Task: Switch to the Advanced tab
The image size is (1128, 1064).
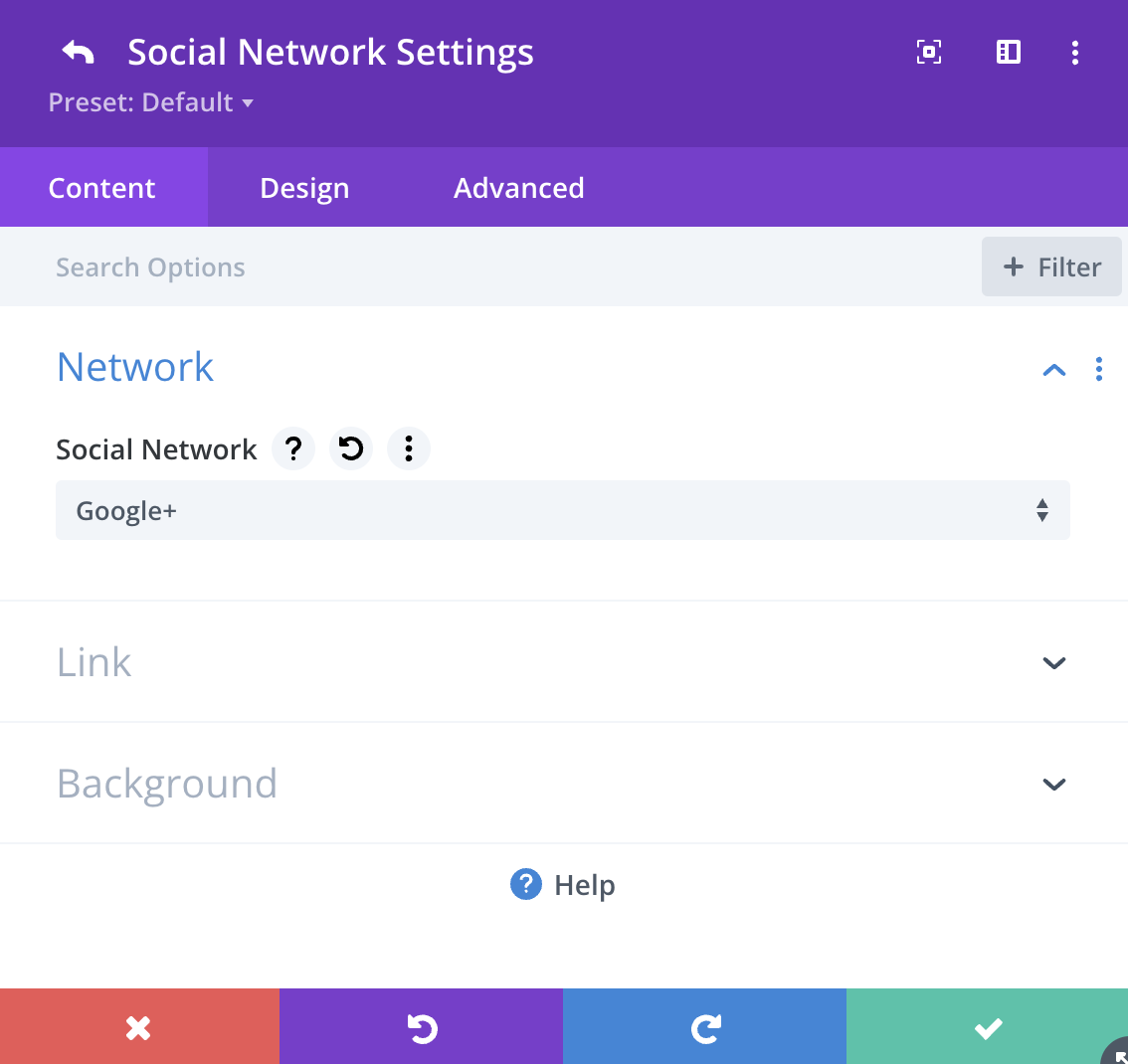Action: pyautogui.click(x=518, y=188)
